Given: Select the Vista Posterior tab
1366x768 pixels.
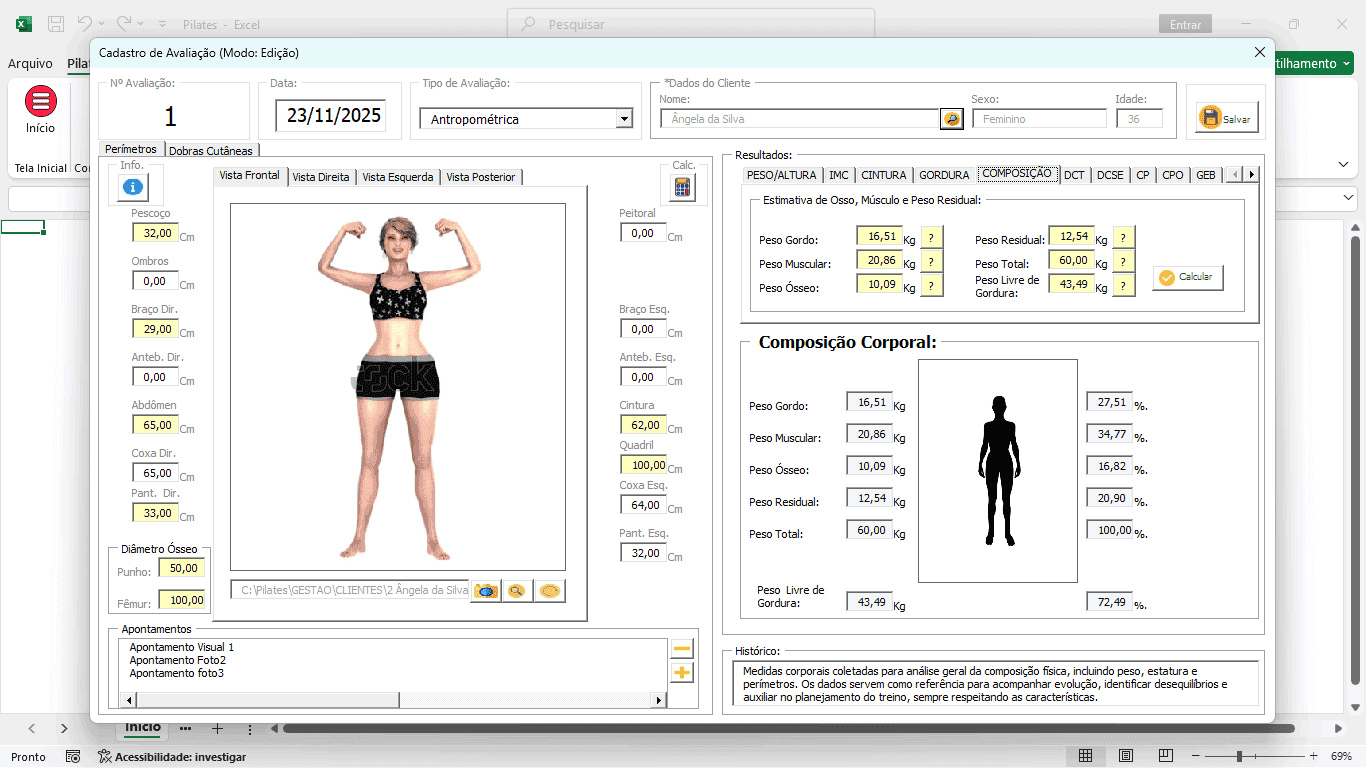Looking at the screenshot, I should tap(481, 177).
